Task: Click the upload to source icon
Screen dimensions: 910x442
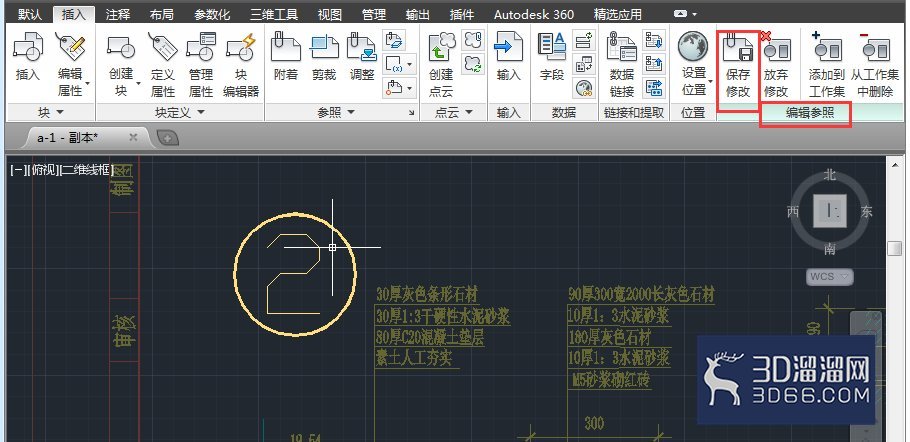Action: [655, 64]
